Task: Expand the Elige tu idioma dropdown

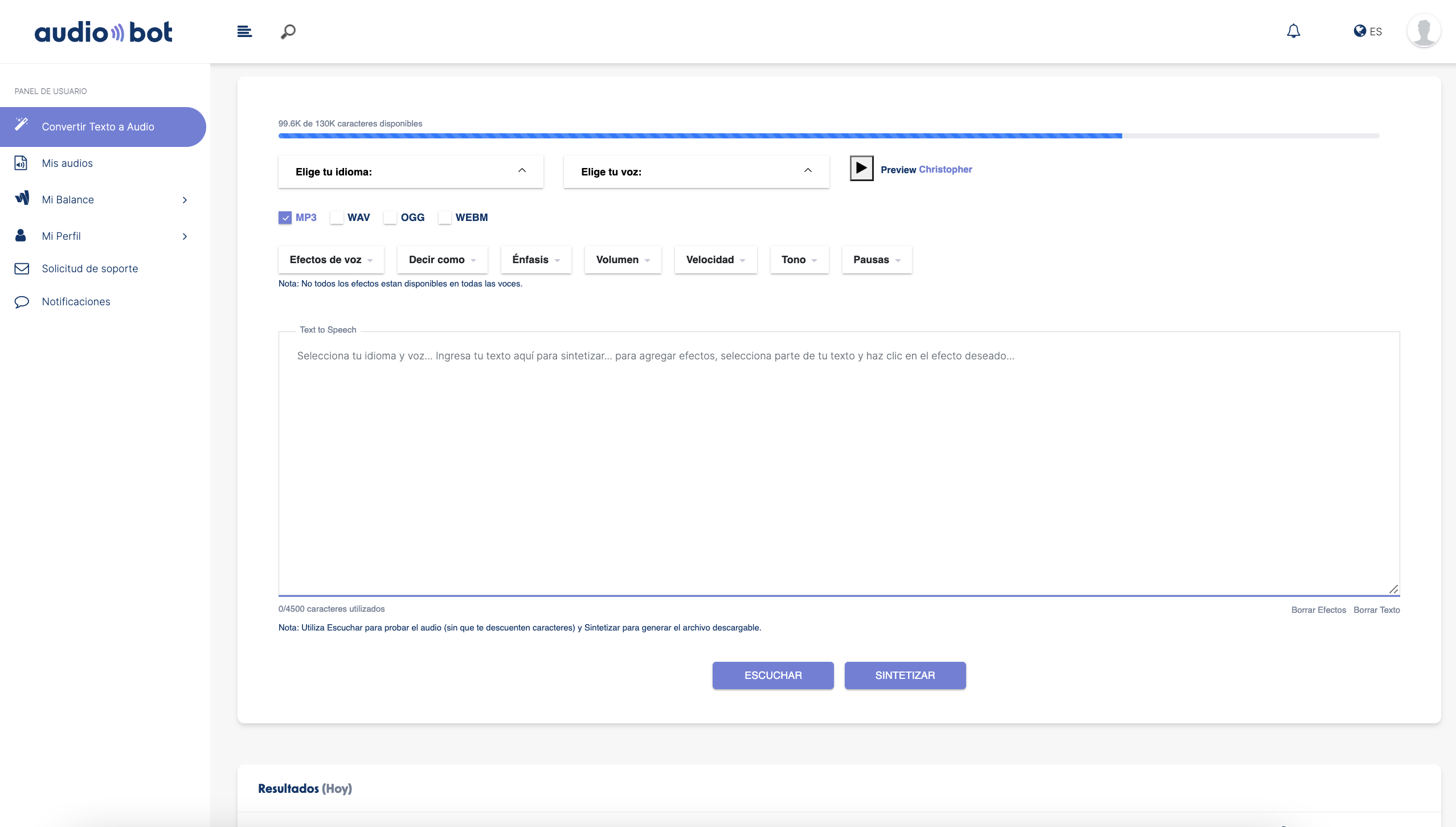Action: 410,171
